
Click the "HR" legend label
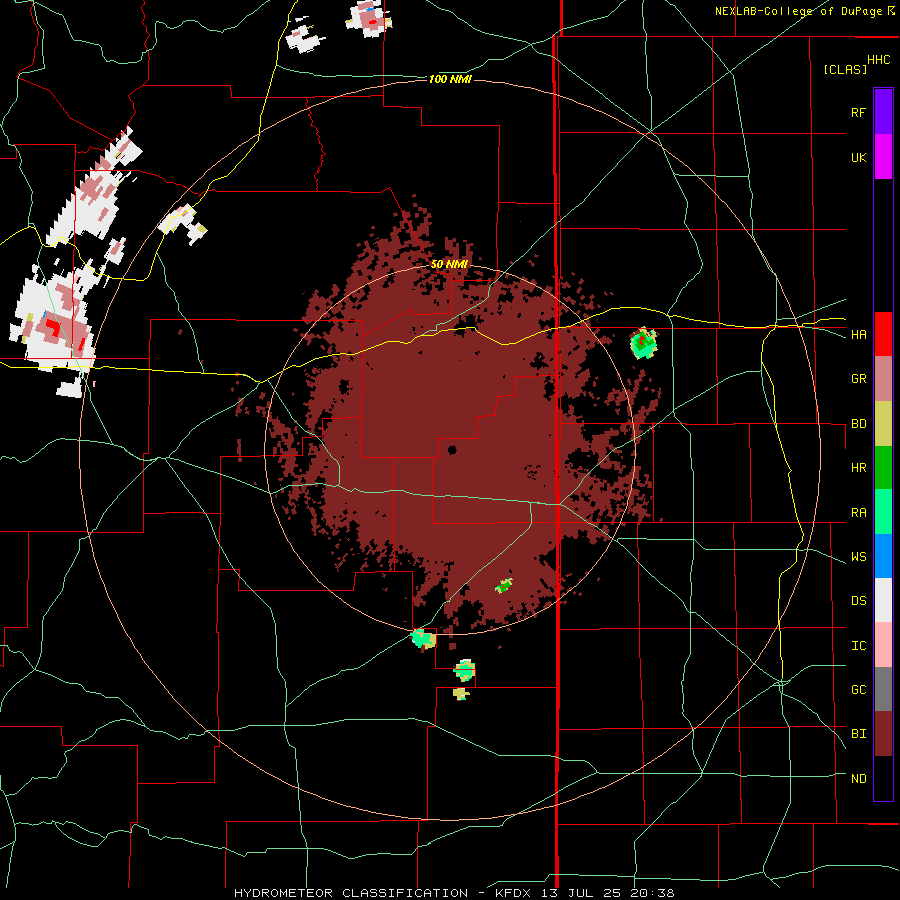tap(858, 468)
